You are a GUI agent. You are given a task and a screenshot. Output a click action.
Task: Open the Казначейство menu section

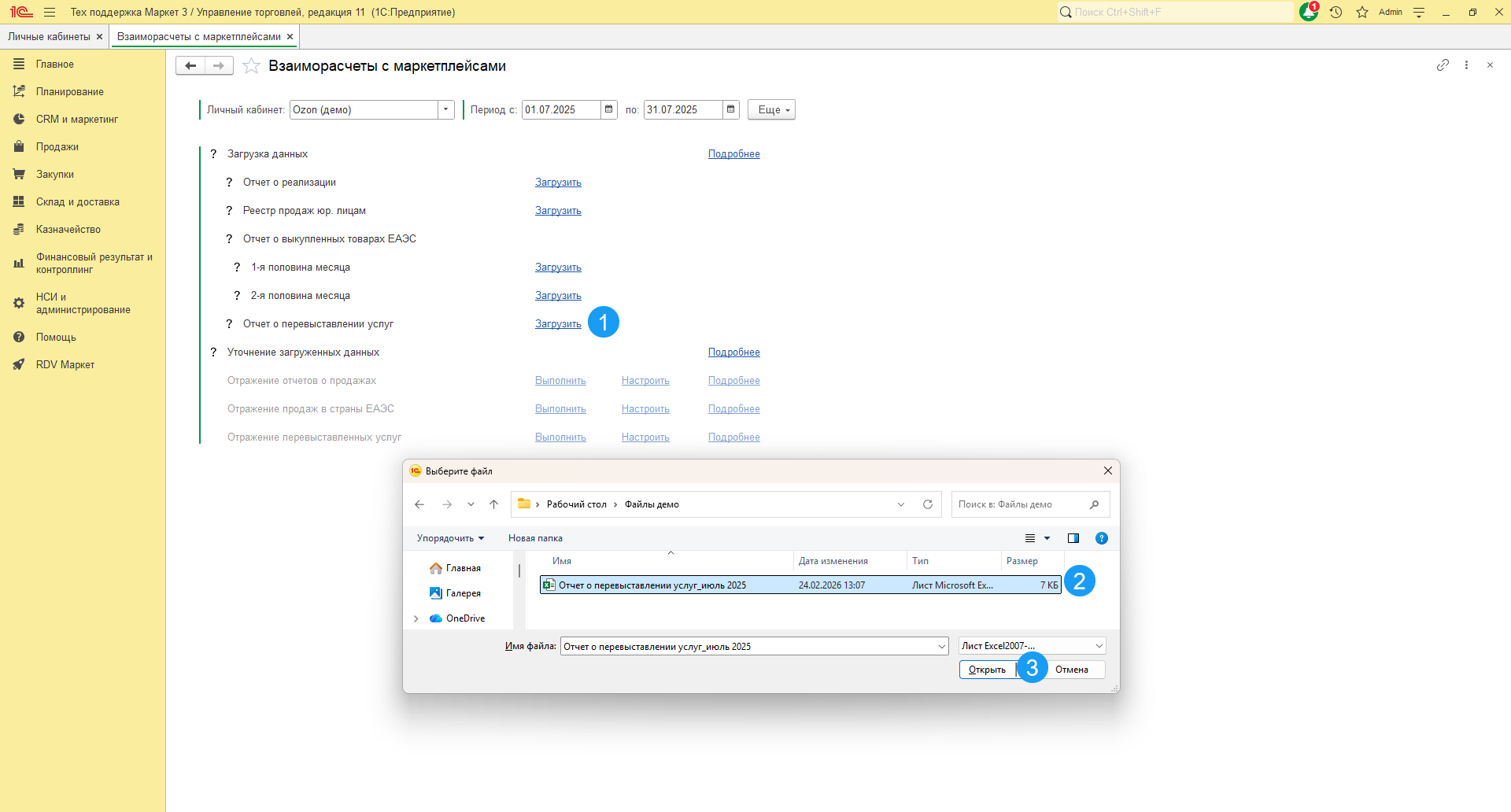click(x=68, y=230)
